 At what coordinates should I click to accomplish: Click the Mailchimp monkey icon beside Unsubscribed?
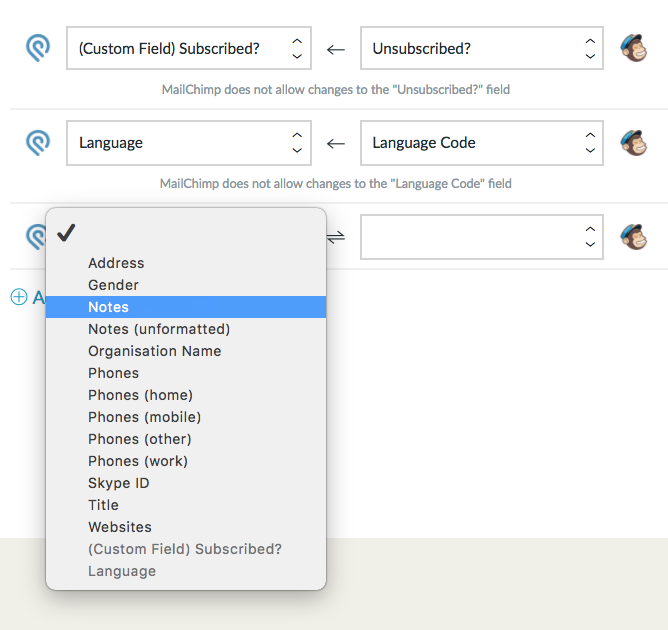(633, 48)
